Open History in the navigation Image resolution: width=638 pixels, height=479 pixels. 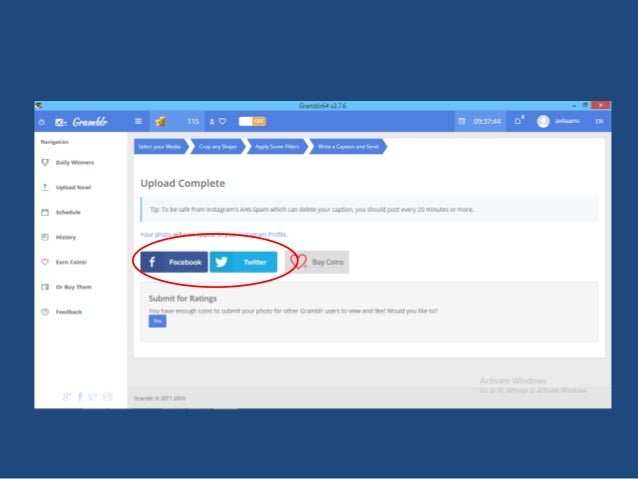coord(66,237)
